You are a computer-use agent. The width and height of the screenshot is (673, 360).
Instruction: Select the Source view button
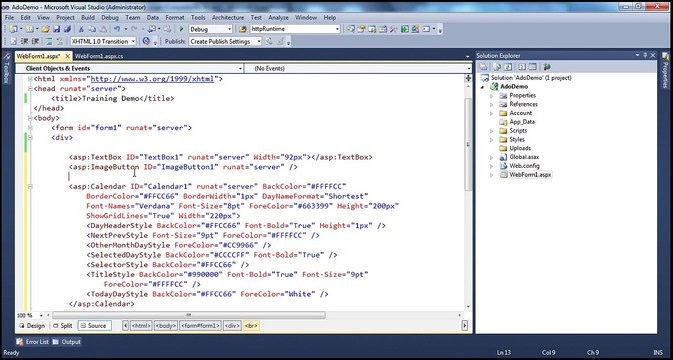tap(94, 326)
